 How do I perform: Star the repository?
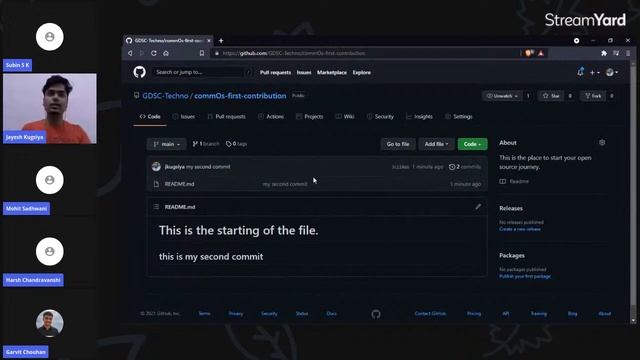[551, 96]
